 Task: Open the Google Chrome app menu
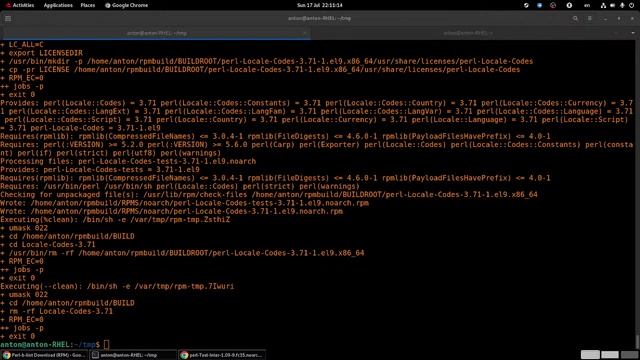(127, 5)
